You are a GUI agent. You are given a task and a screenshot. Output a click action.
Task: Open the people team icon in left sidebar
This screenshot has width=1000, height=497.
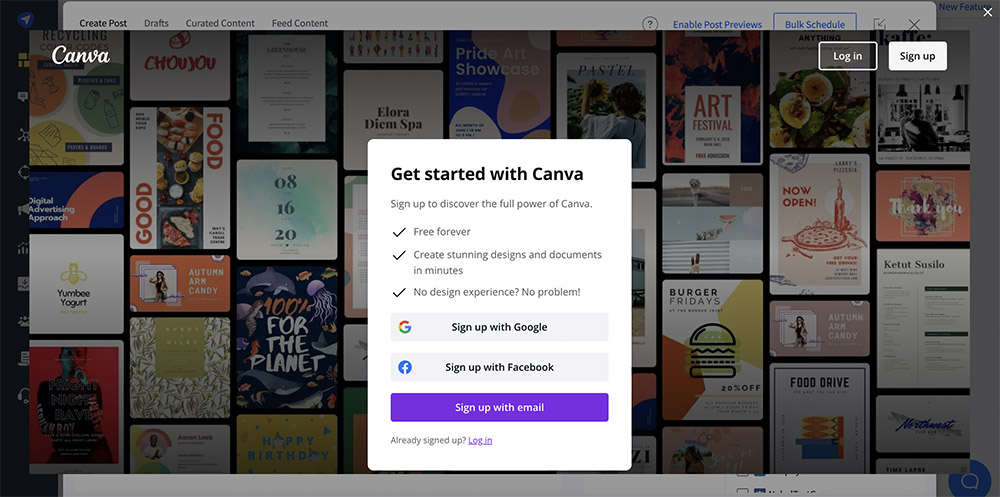[24, 321]
